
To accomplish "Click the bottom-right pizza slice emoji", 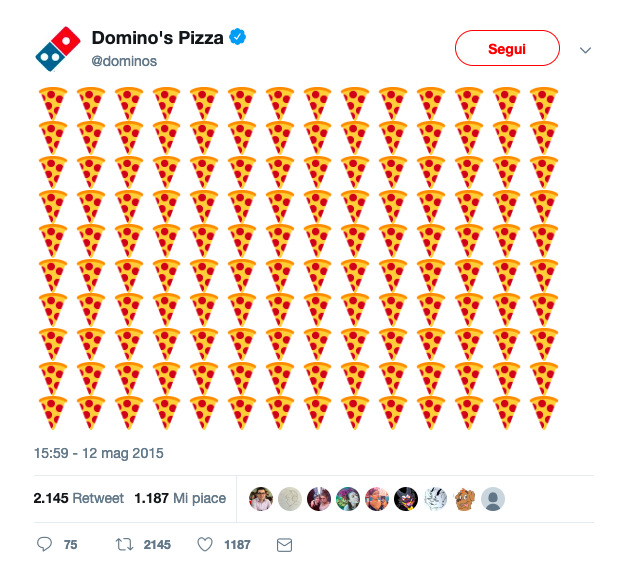I will point(544,412).
